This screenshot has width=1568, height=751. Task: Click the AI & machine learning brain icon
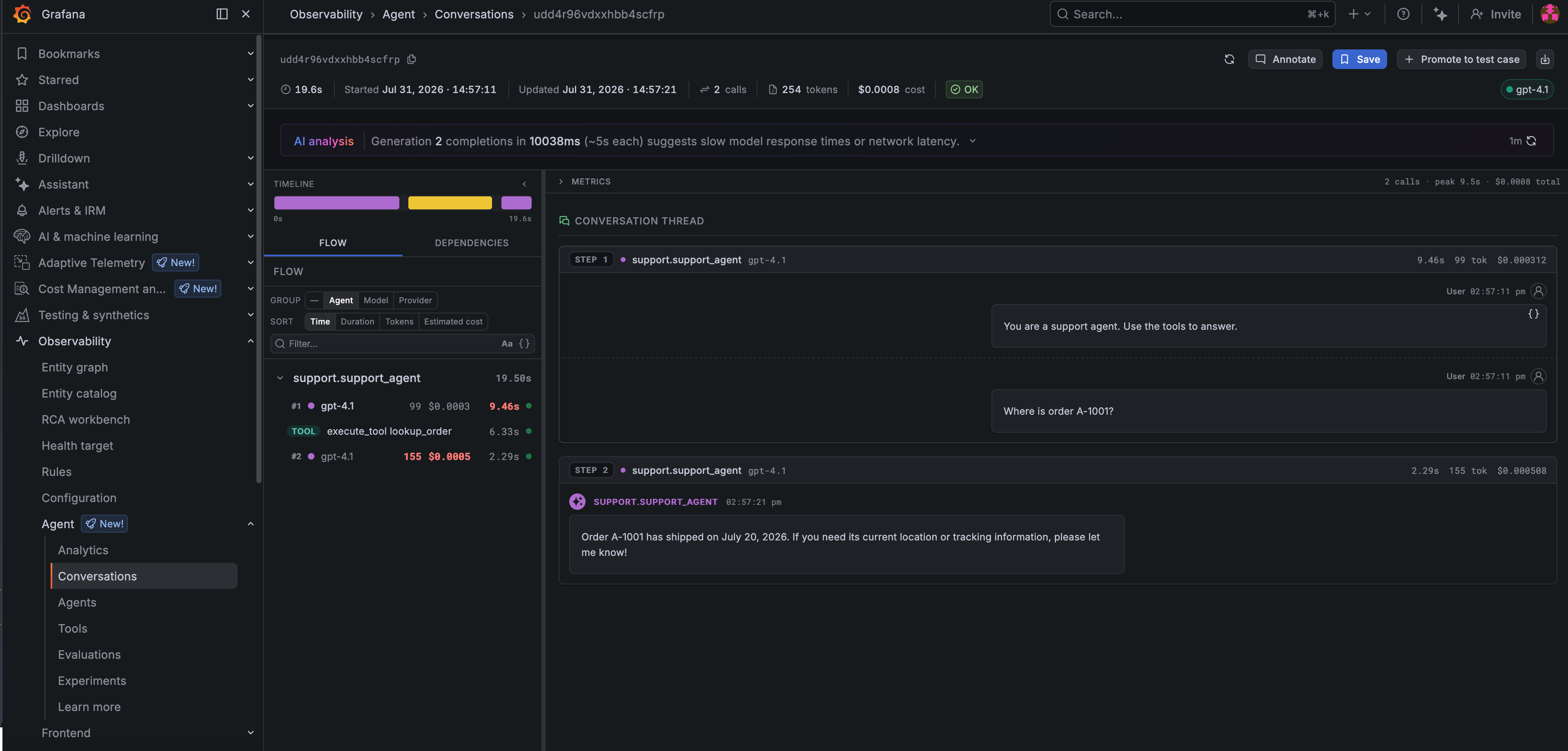tap(22, 237)
